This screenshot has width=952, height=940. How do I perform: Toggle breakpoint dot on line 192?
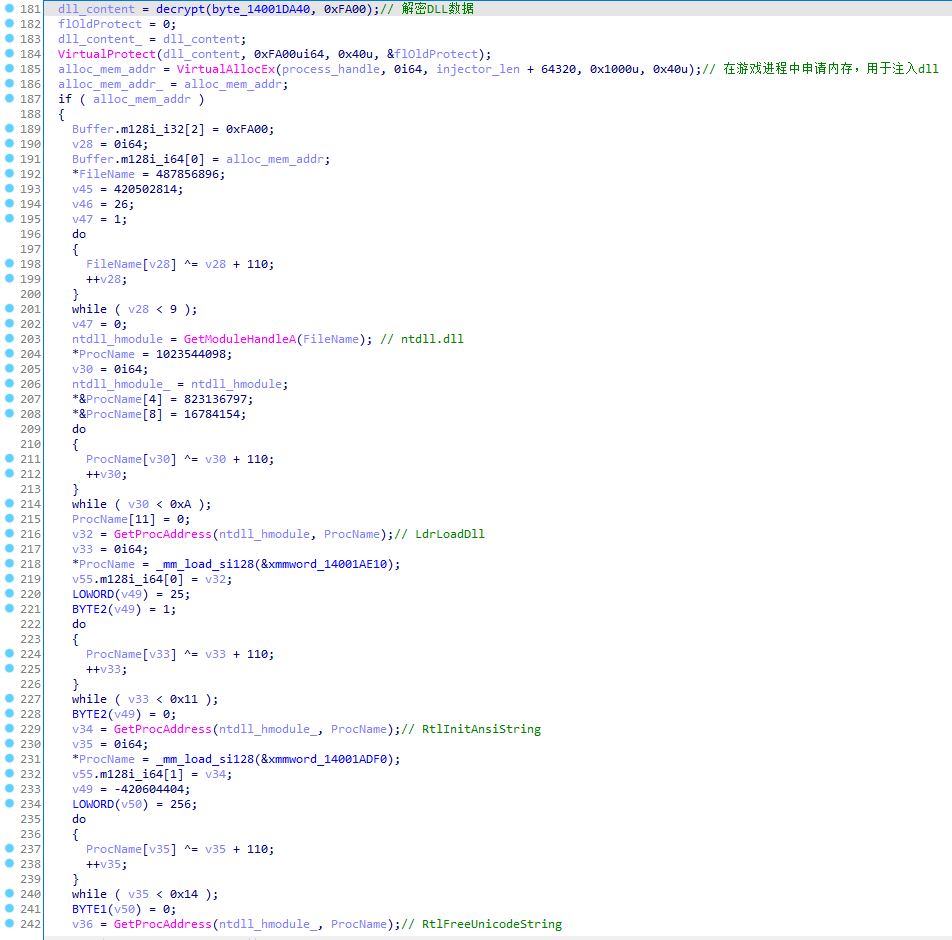pos(9,174)
